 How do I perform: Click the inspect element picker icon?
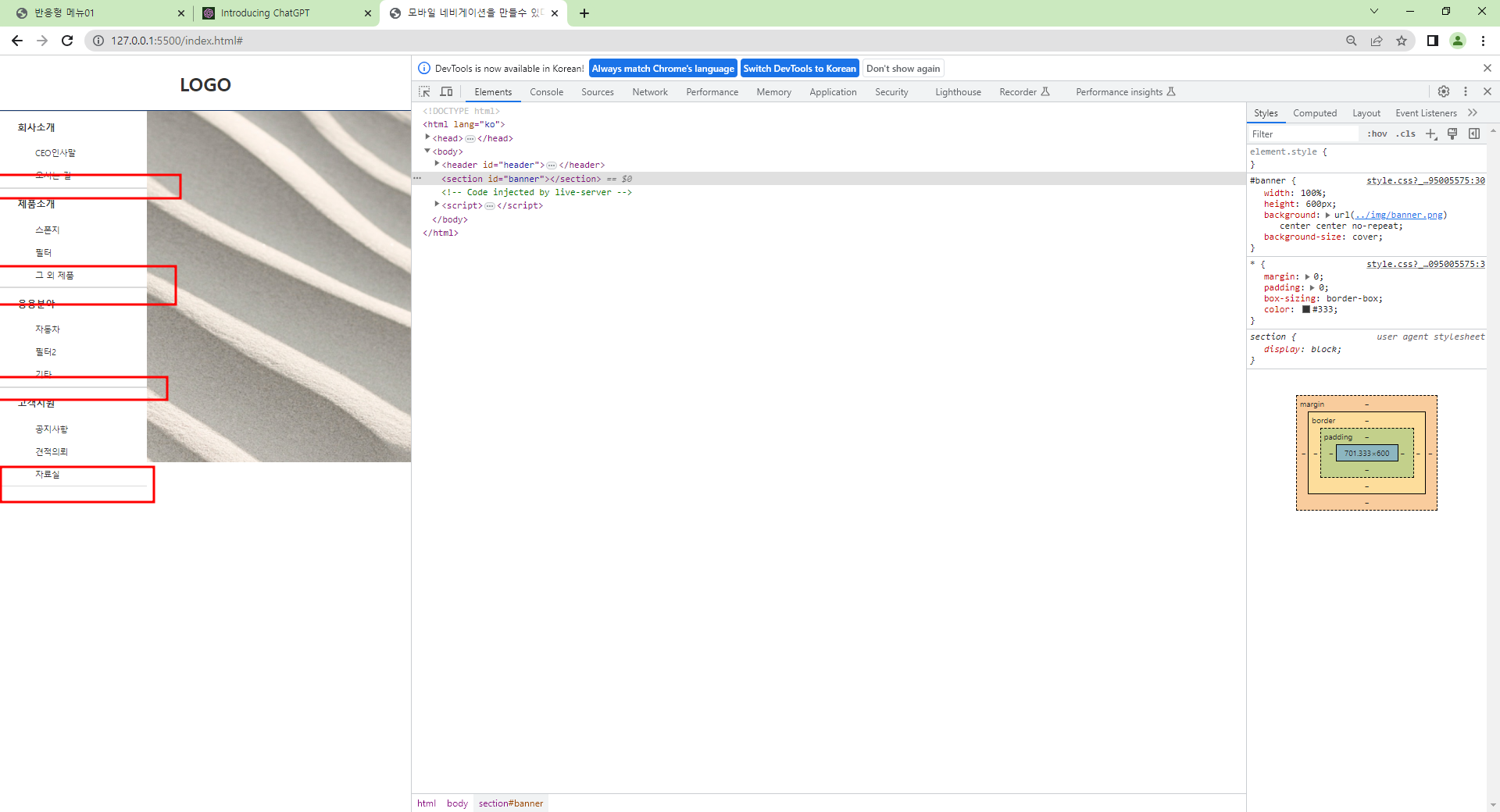coord(424,91)
